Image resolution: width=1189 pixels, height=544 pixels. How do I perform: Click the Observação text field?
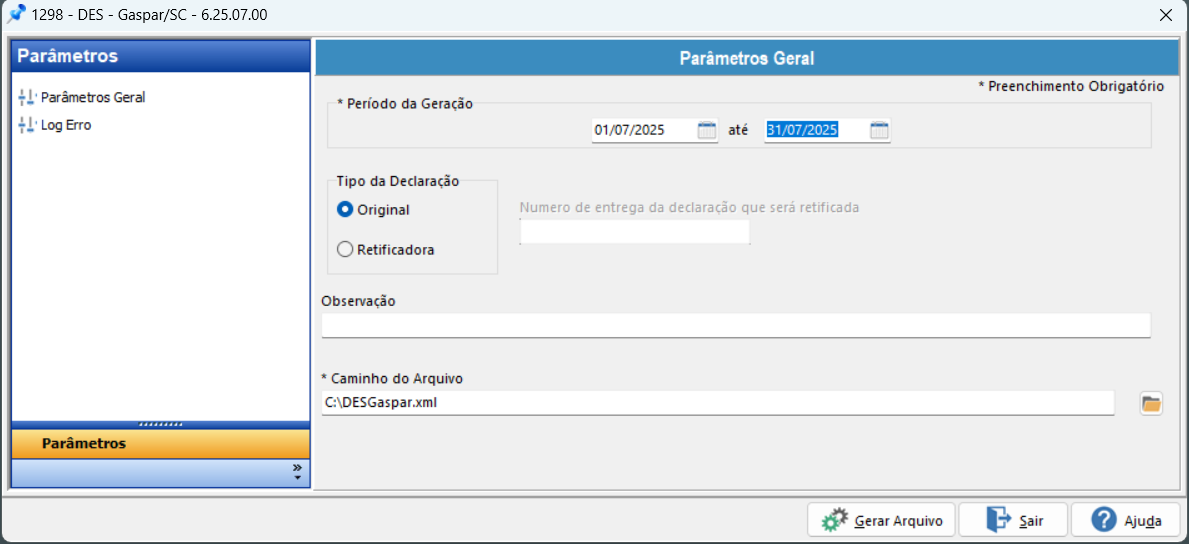point(735,325)
